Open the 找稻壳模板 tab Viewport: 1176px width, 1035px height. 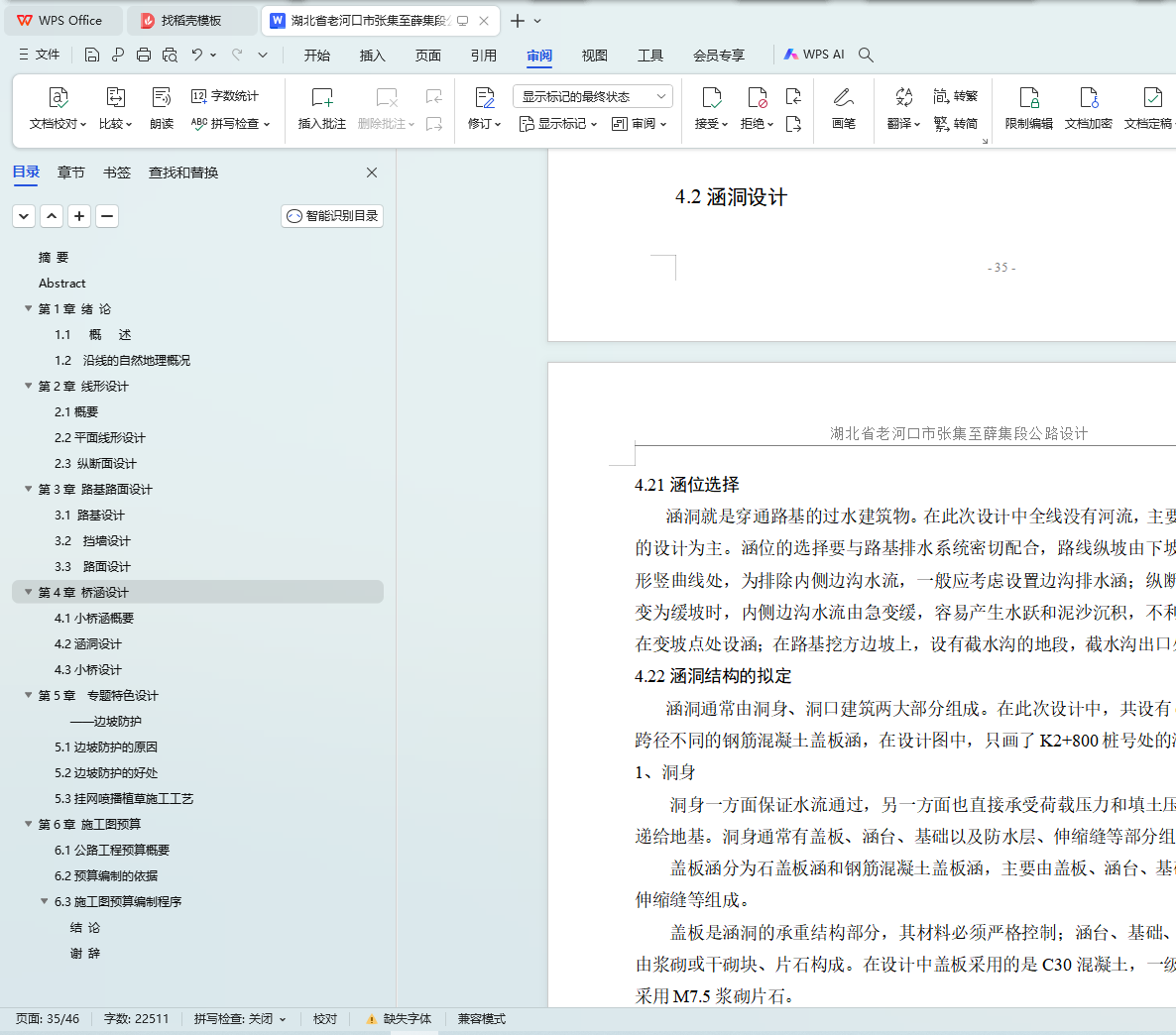[x=190, y=21]
